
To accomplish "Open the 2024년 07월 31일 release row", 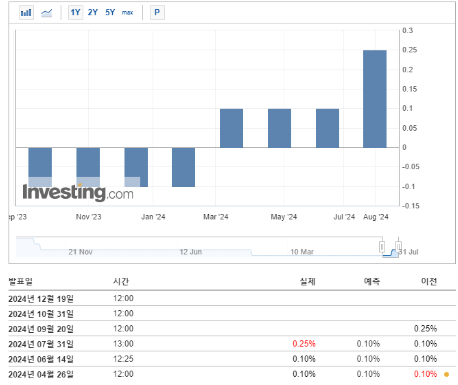I will pos(232,344).
